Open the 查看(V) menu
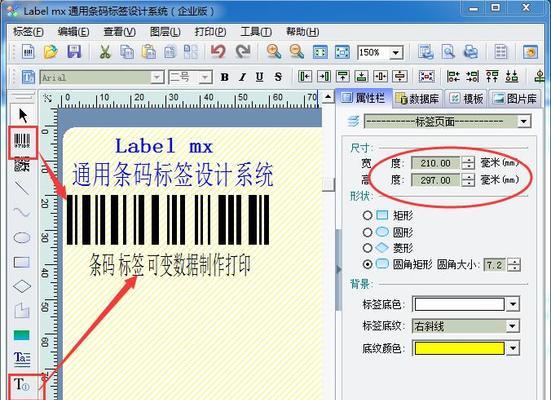Image resolution: width=551 pixels, height=400 pixels. (119, 32)
